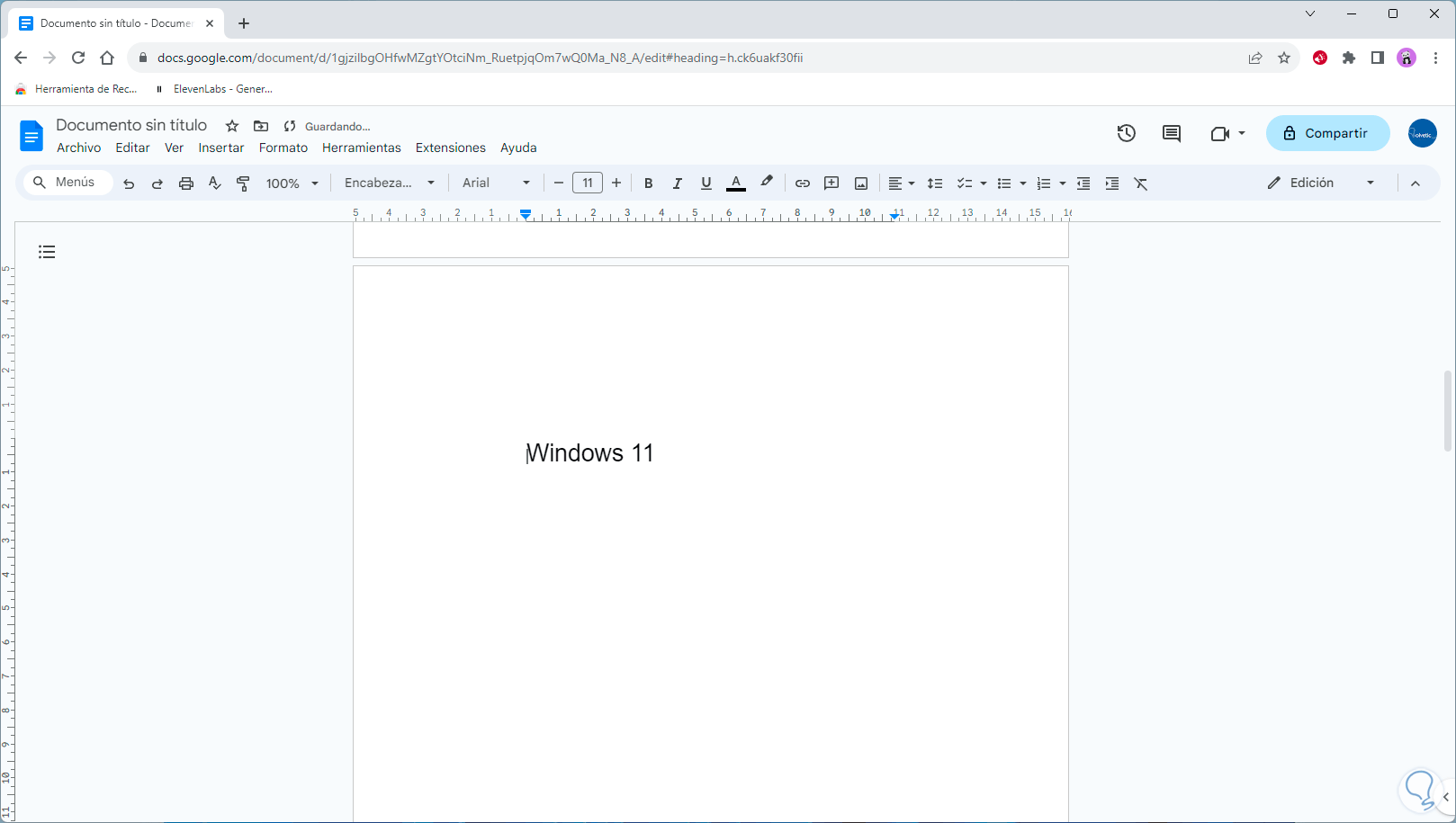Open the ElevenLabs bookmark

click(x=214, y=89)
